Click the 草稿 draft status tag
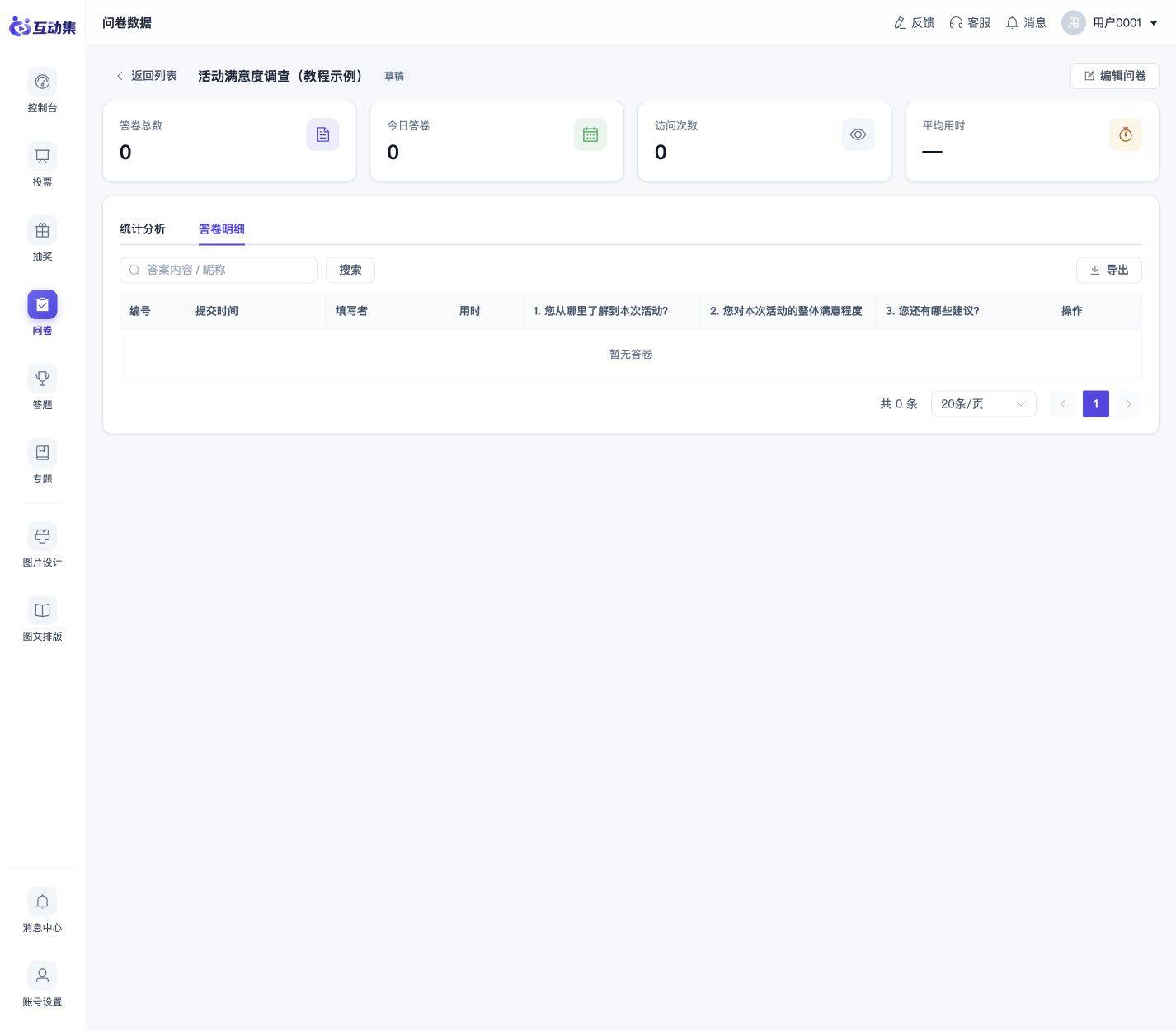Viewport: 1176px width, 1031px height. (x=394, y=76)
